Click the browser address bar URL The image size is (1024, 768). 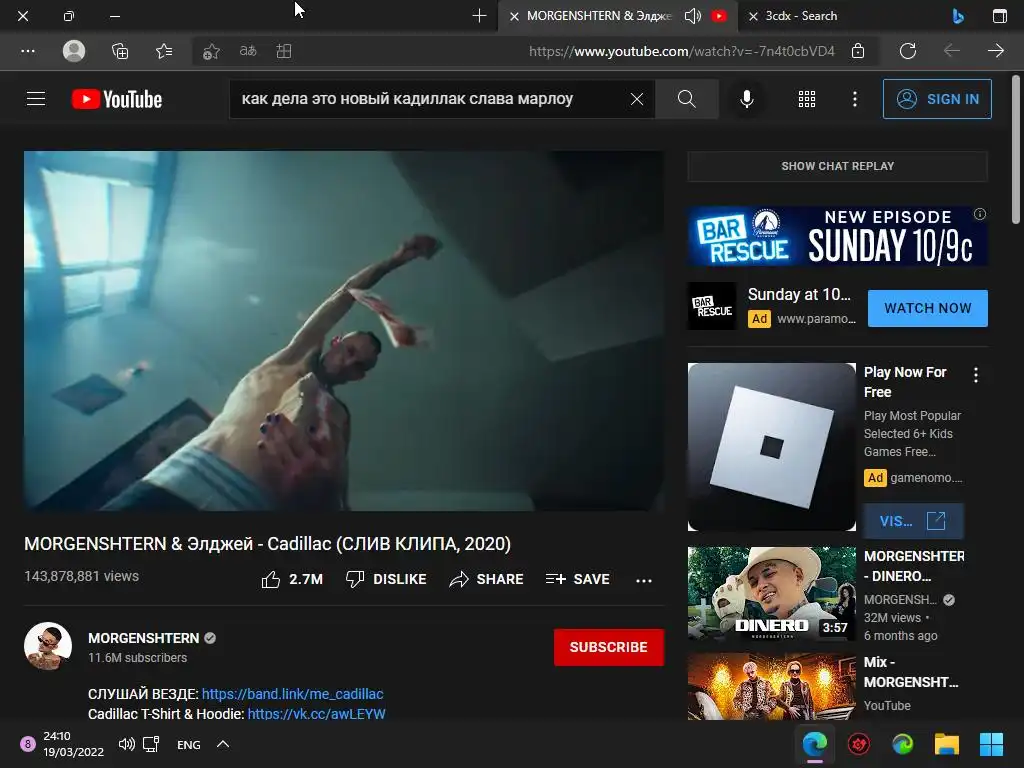tap(681, 51)
